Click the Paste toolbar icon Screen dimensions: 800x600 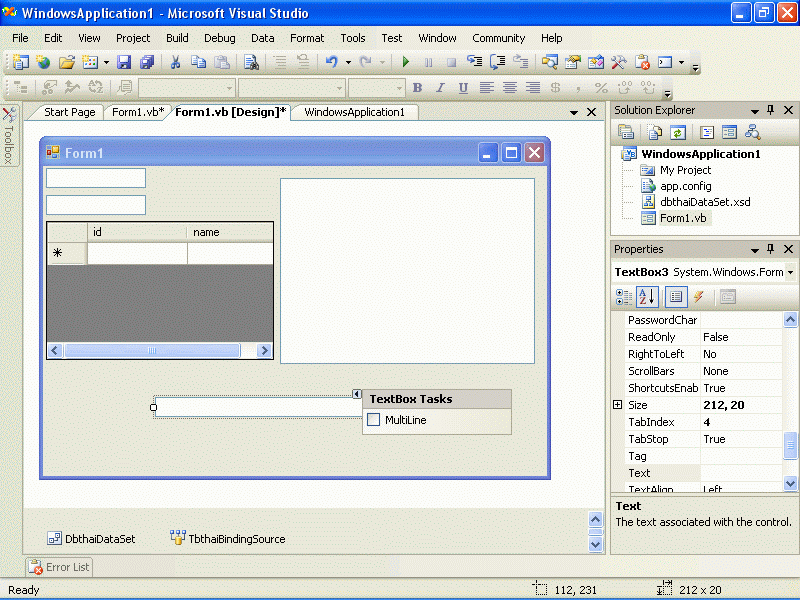click(x=221, y=62)
